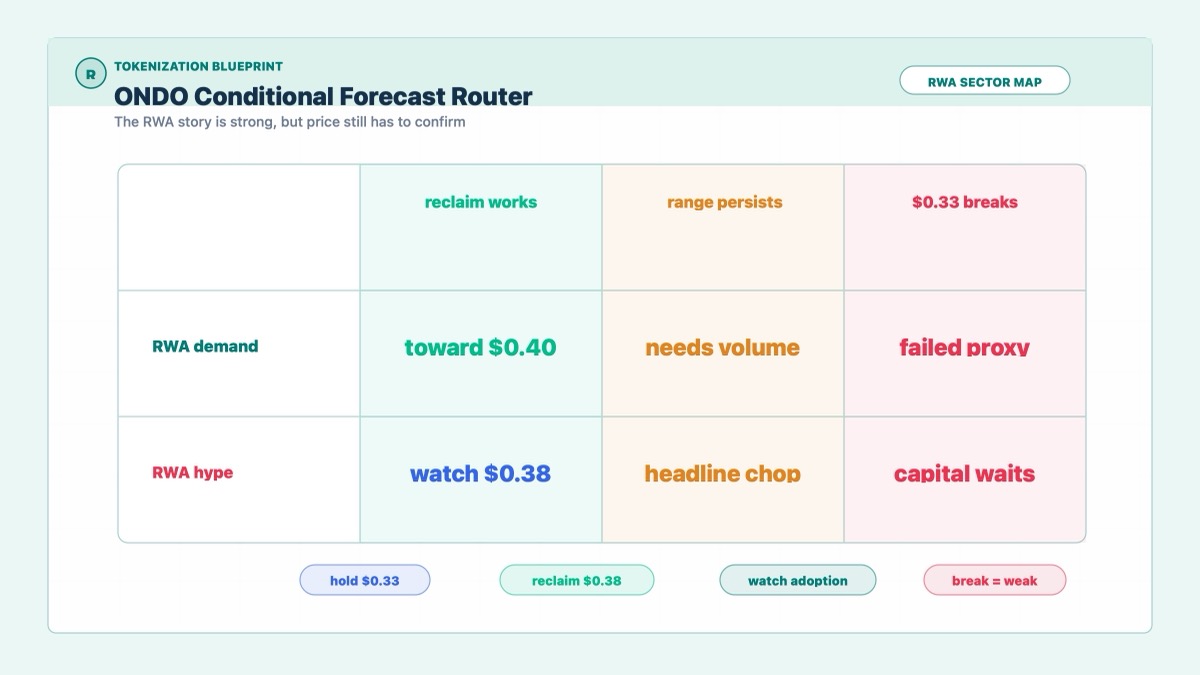Open the needs volume cell
The height and width of the screenshot is (675, 1200).
coord(724,354)
